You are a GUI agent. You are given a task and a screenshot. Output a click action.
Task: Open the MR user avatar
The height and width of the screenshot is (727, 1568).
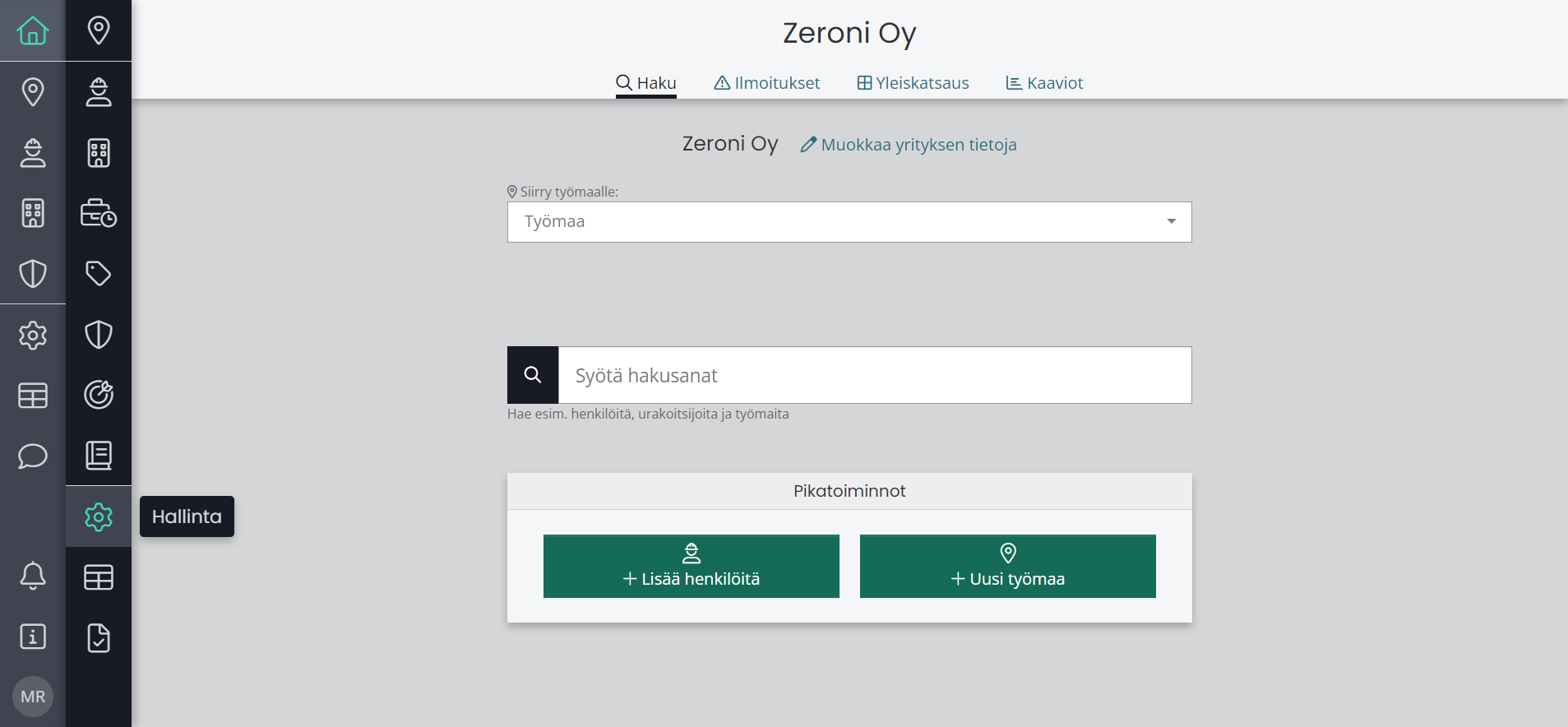click(x=33, y=697)
